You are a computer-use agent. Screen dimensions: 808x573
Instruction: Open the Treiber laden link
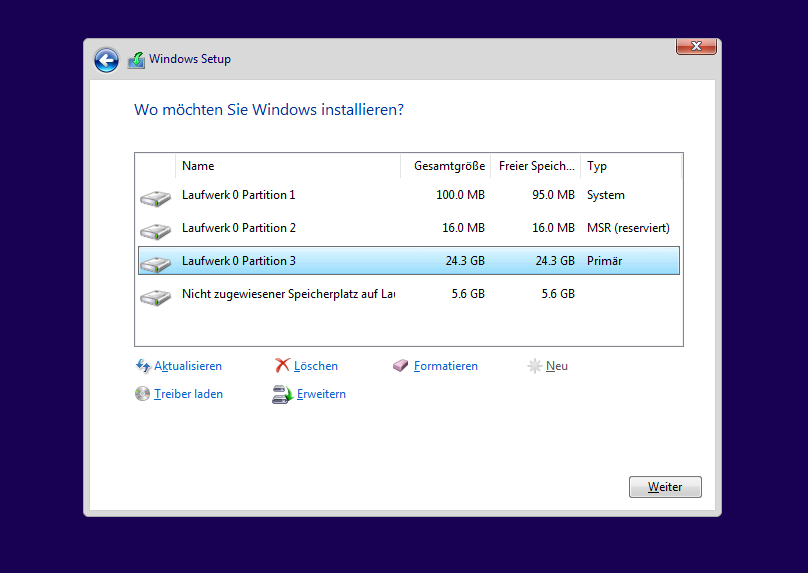pyautogui.click(x=189, y=394)
